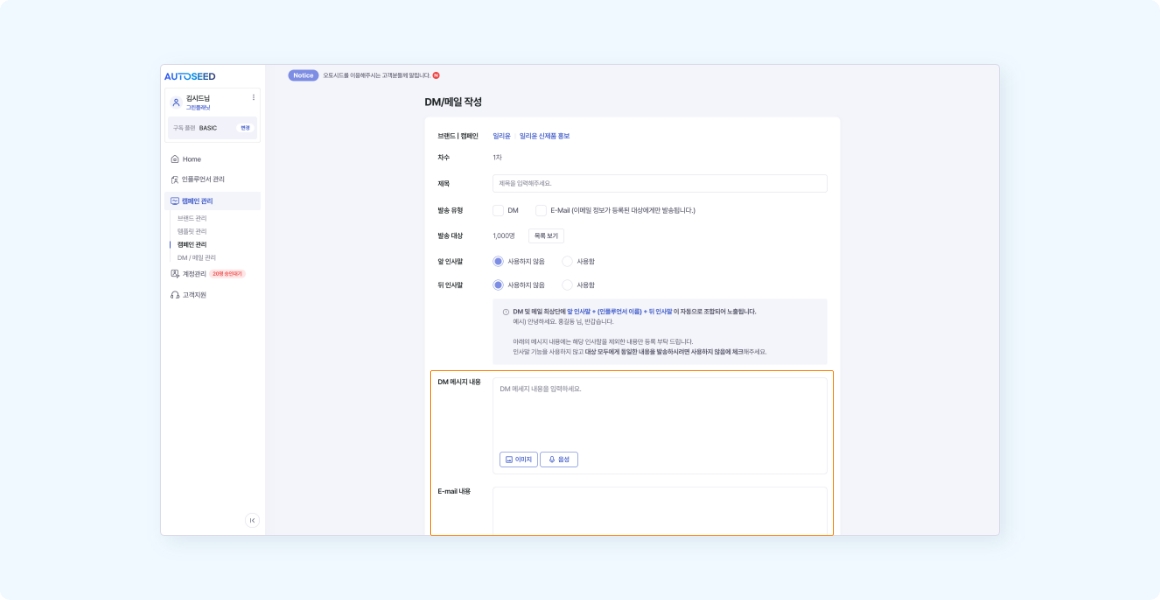The height and width of the screenshot is (600, 1160).
Task: Collapse the 캠페인 관리 sidebar section
Action: click(x=212, y=201)
